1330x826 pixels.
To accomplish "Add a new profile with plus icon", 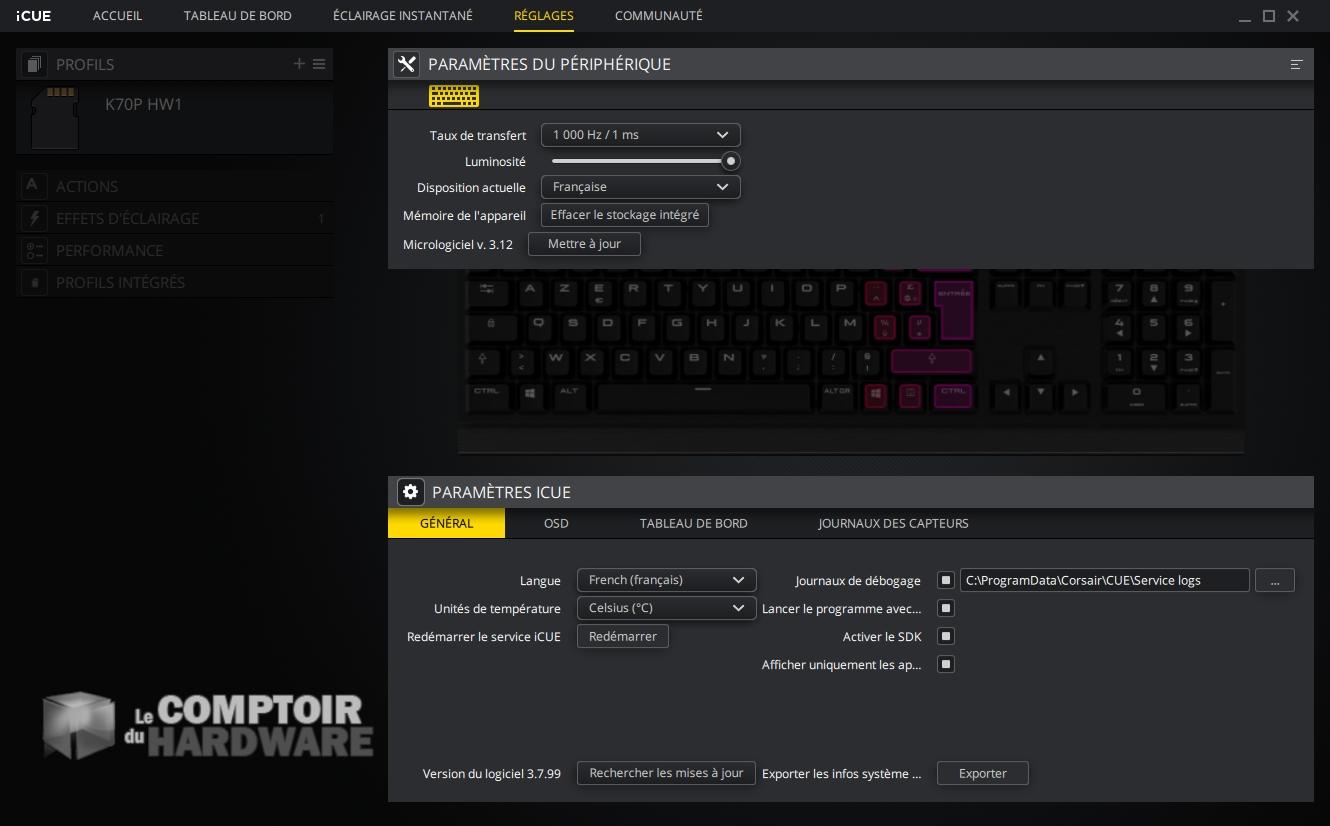I will point(299,64).
